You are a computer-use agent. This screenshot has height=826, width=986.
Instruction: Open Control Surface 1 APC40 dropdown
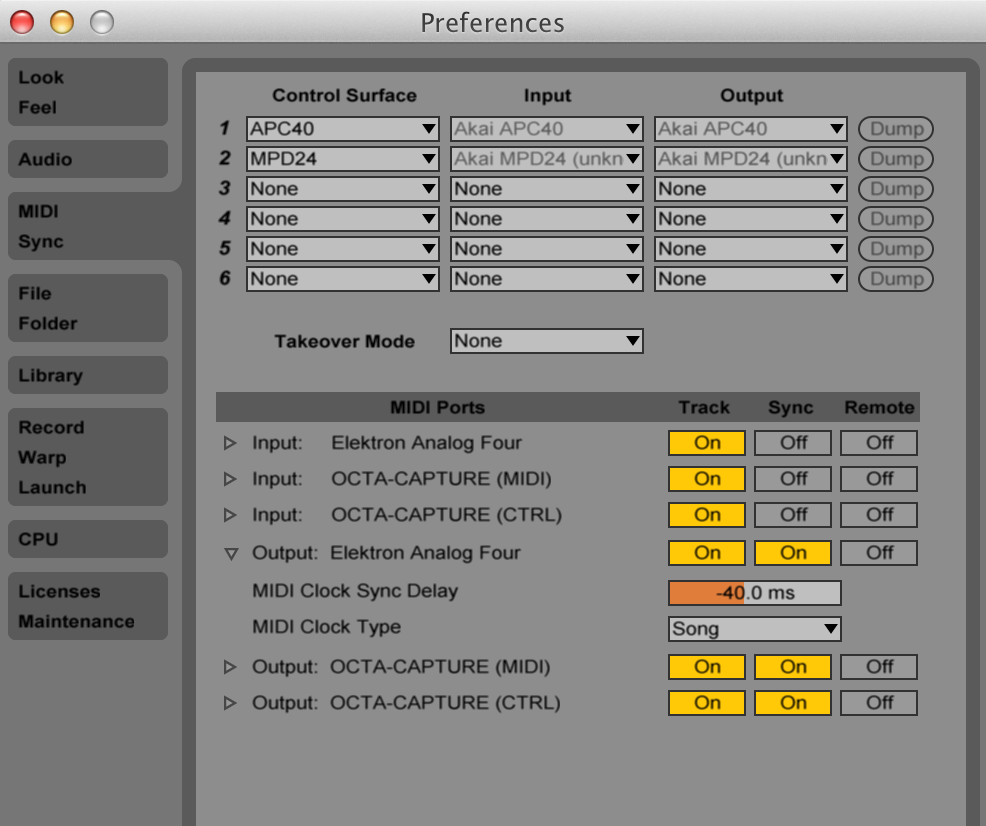[343, 129]
